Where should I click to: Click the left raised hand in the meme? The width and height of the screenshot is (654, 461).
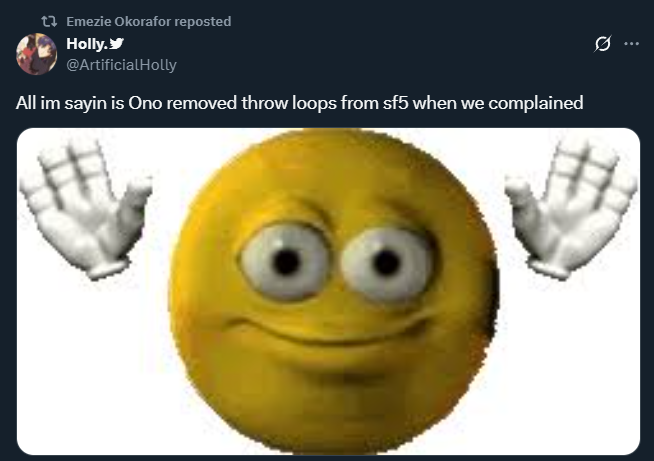point(86,209)
